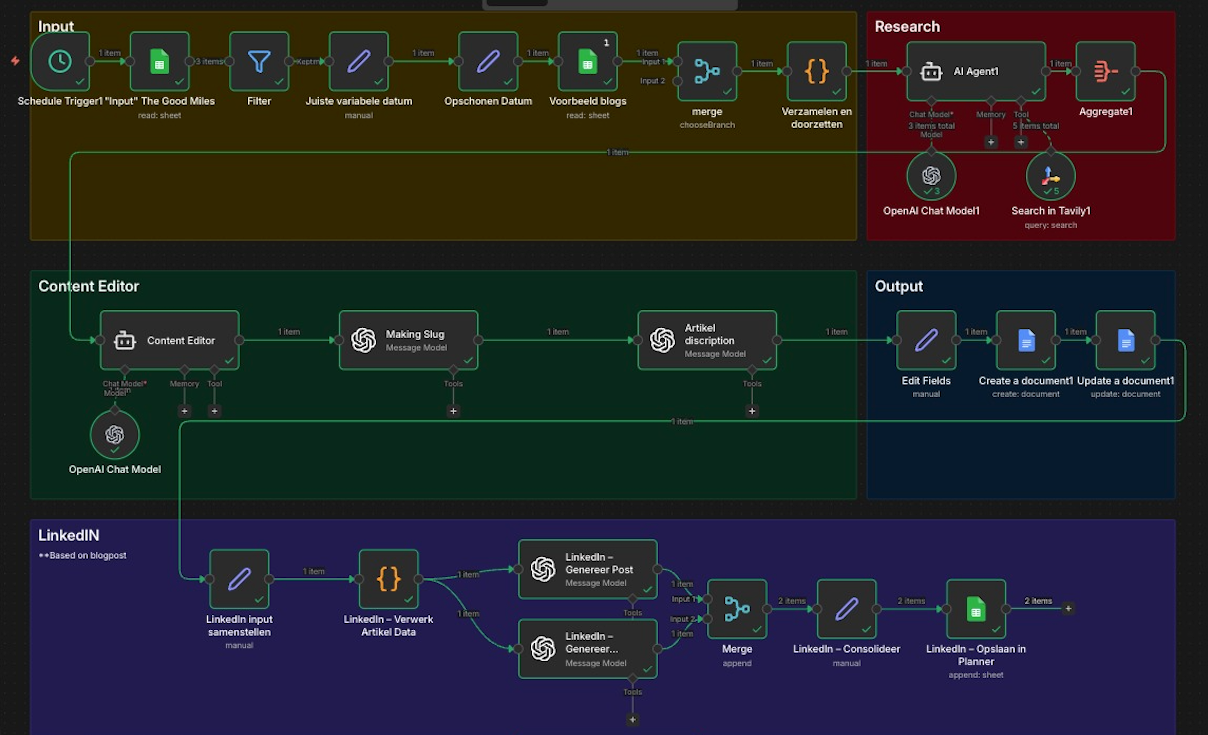The image size is (1208, 735).
Task: Add a Memory to AI Agent1 via plus button
Action: (991, 142)
